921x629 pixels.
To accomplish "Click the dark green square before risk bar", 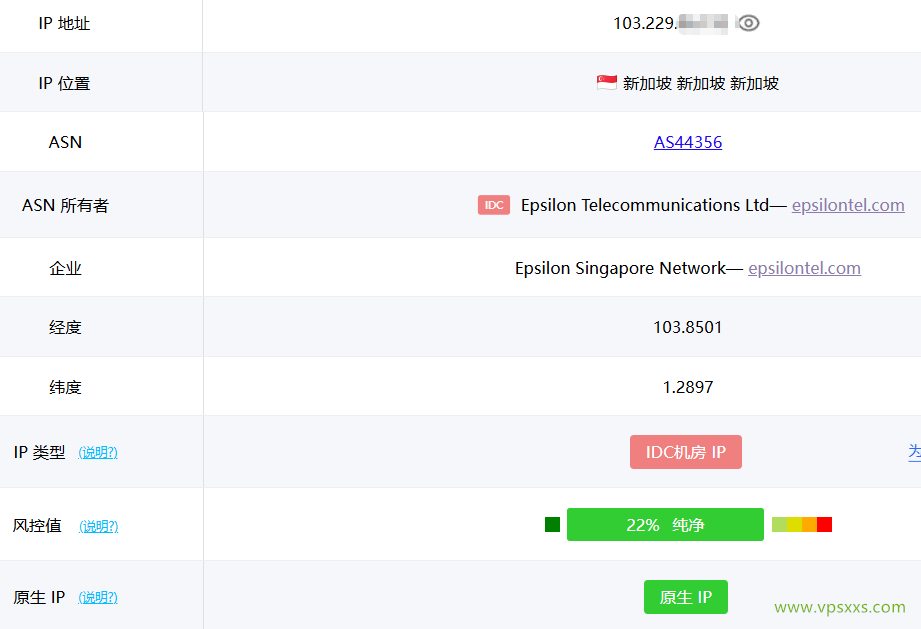I will click(551, 524).
